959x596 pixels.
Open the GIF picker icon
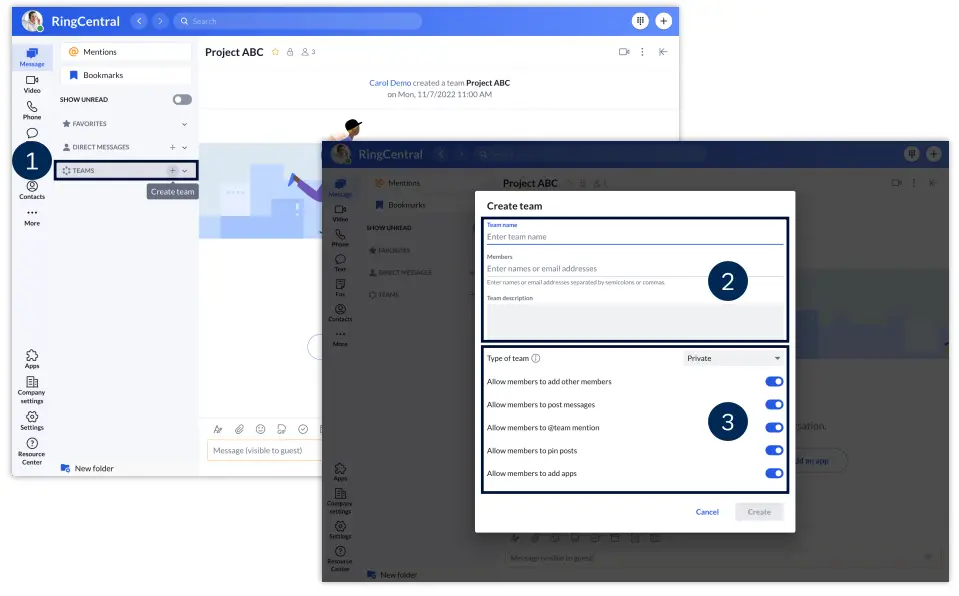pyautogui.click(x=281, y=430)
